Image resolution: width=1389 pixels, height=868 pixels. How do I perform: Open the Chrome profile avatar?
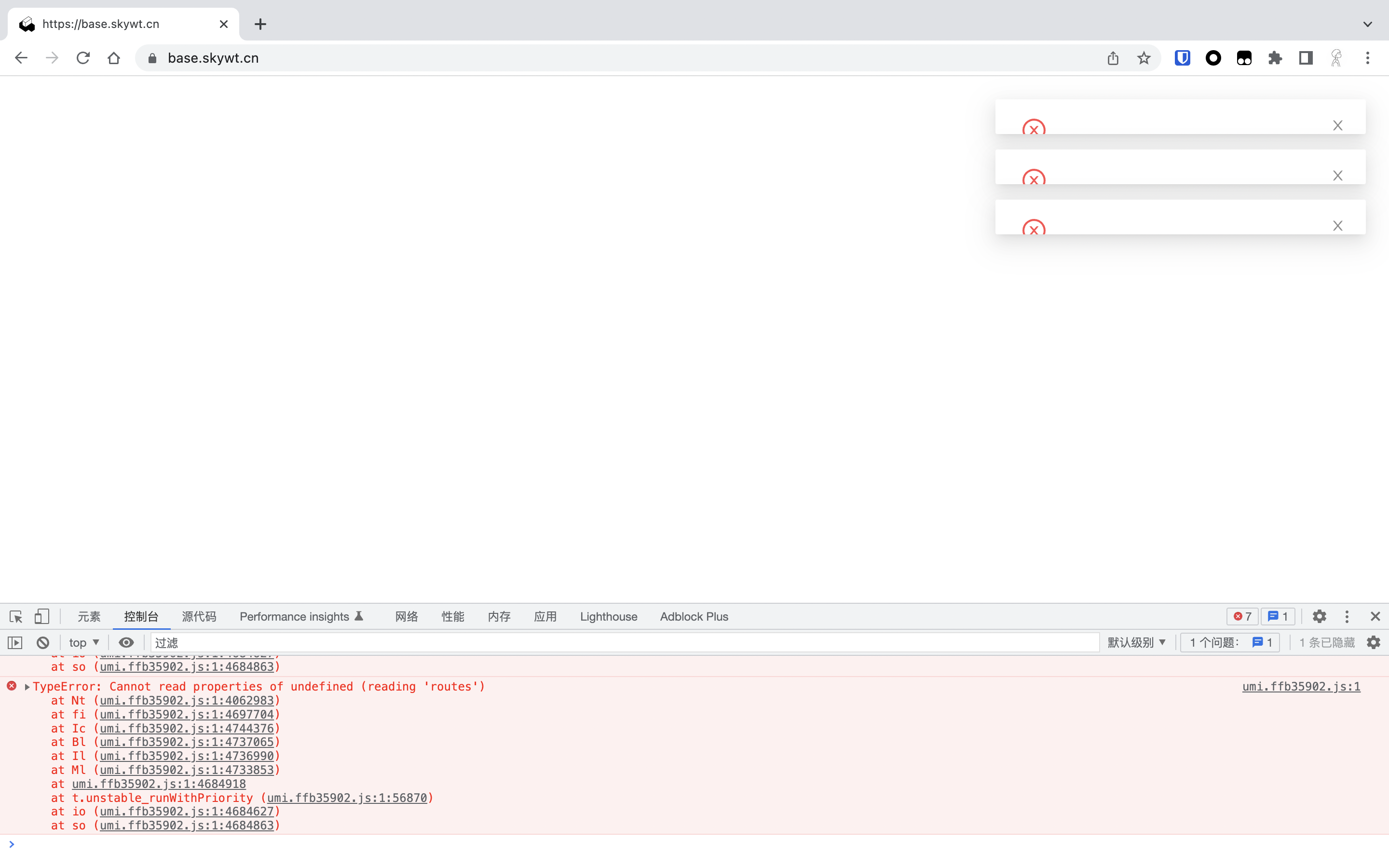coord(1336,58)
